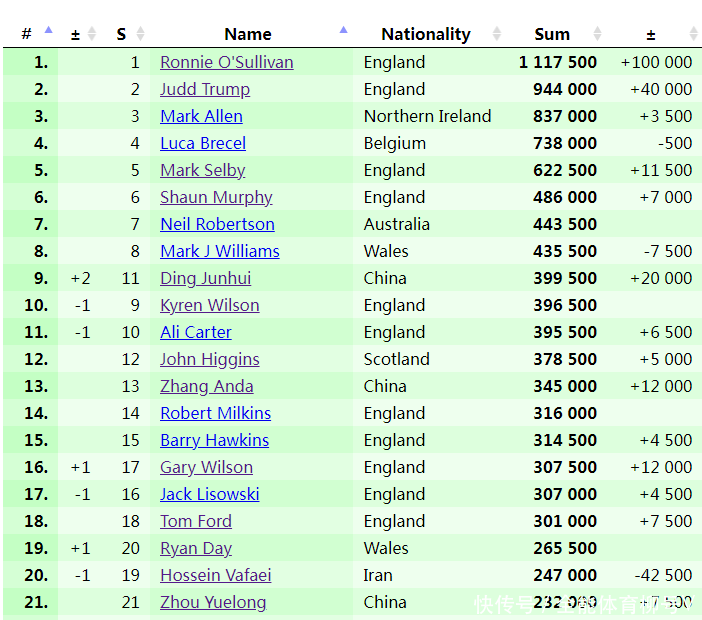Sort by rank number column arrow
The width and height of the screenshot is (702, 620).
(x=48, y=31)
